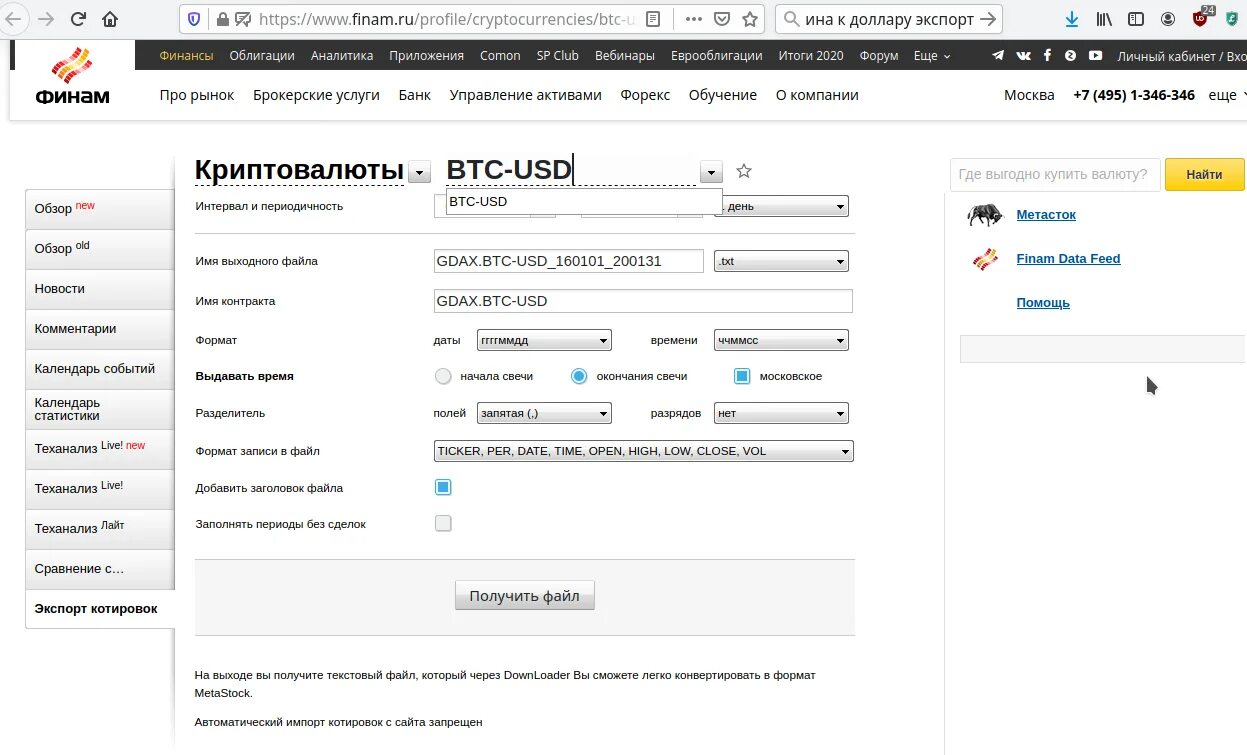1247x755 pixels.
Task: Click the Finam Data Feed logo icon
Action: pyautogui.click(x=985, y=259)
